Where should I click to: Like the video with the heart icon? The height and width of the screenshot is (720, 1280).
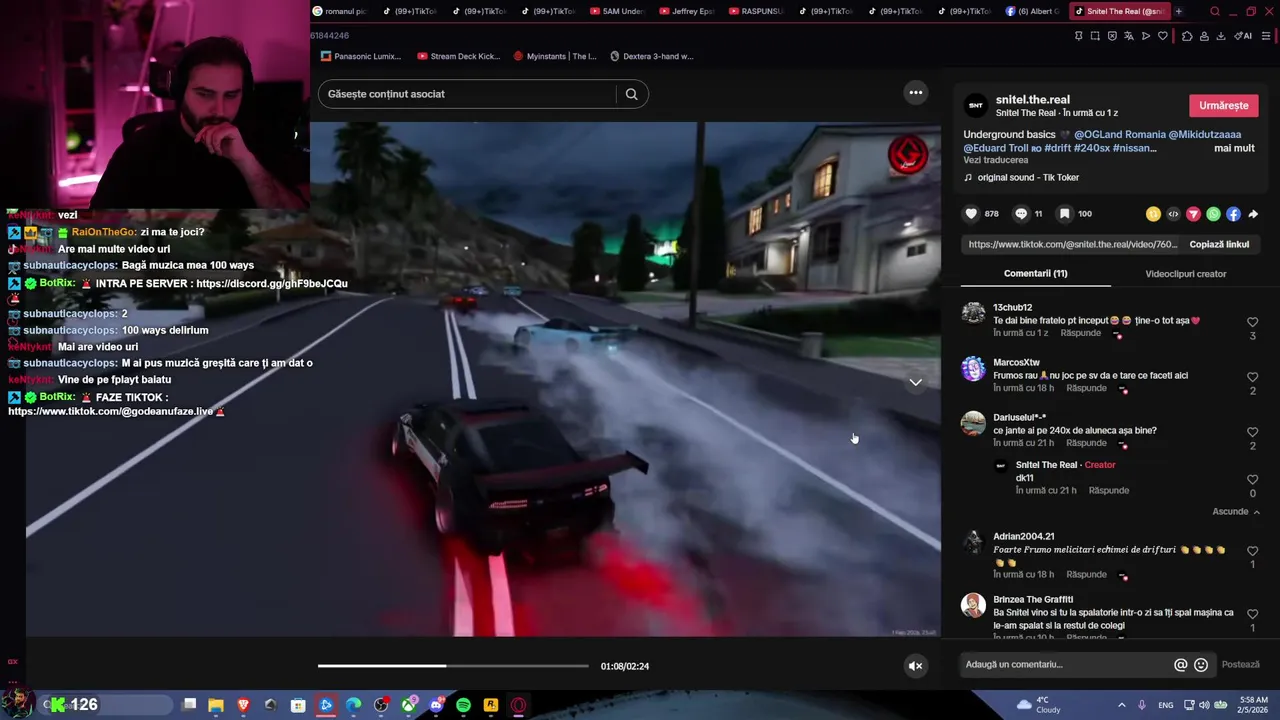click(x=971, y=214)
